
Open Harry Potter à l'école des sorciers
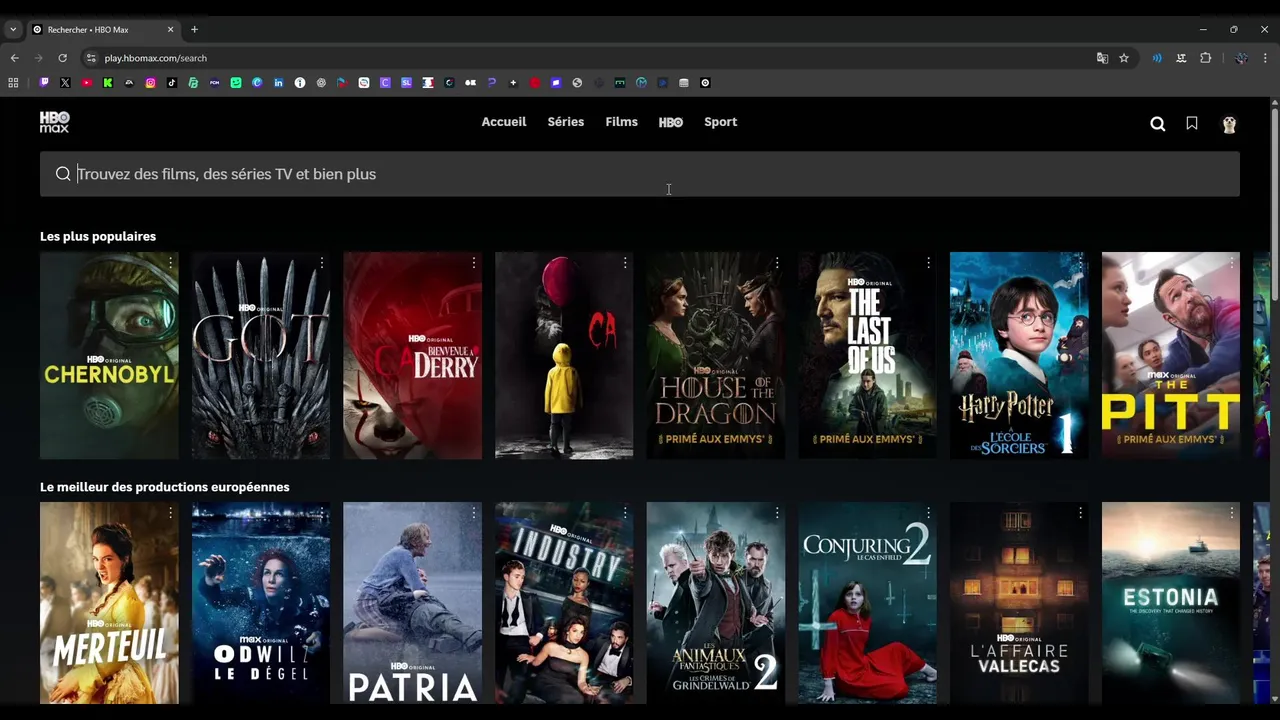tap(1019, 356)
